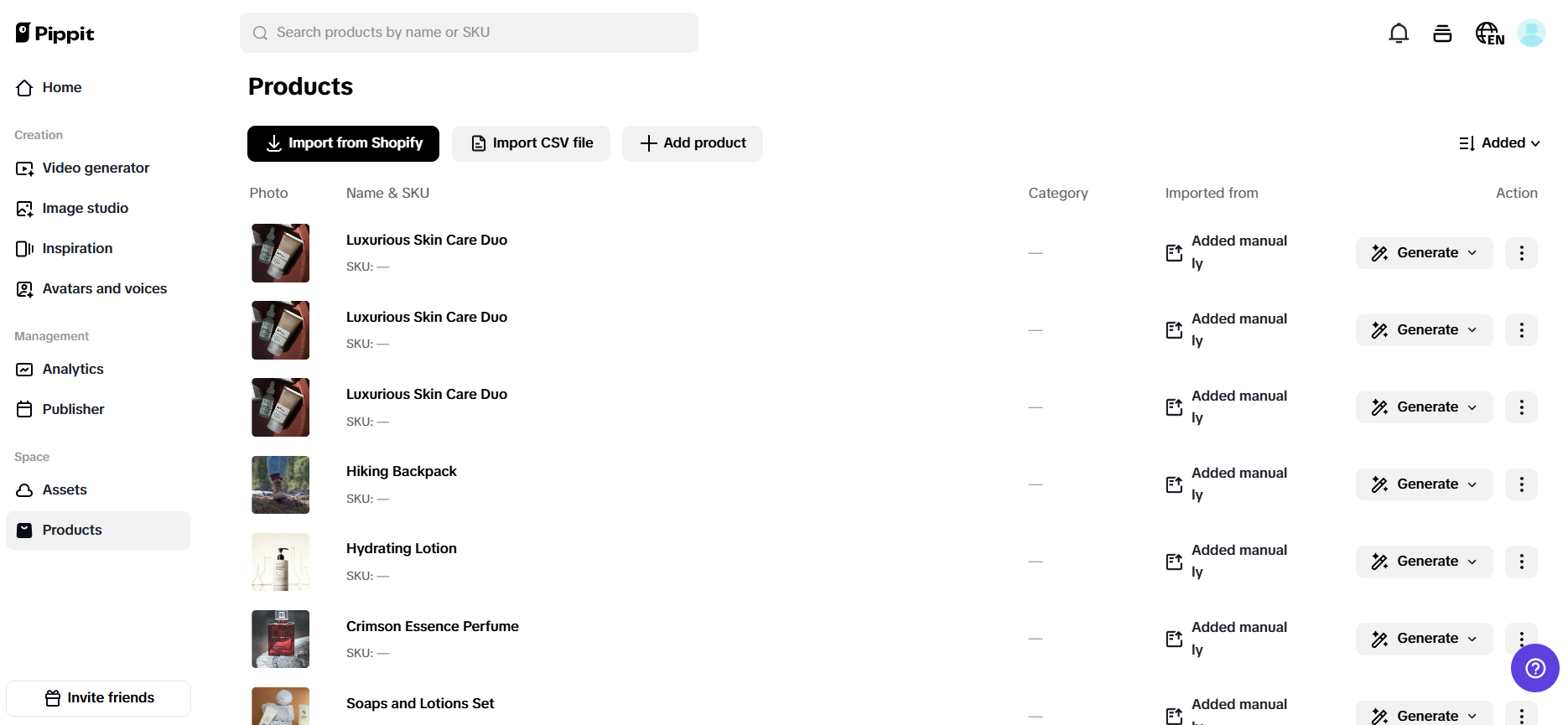Open Analytics from the sidebar
Viewport: 1568px width, 725px height.
pyautogui.click(x=73, y=370)
